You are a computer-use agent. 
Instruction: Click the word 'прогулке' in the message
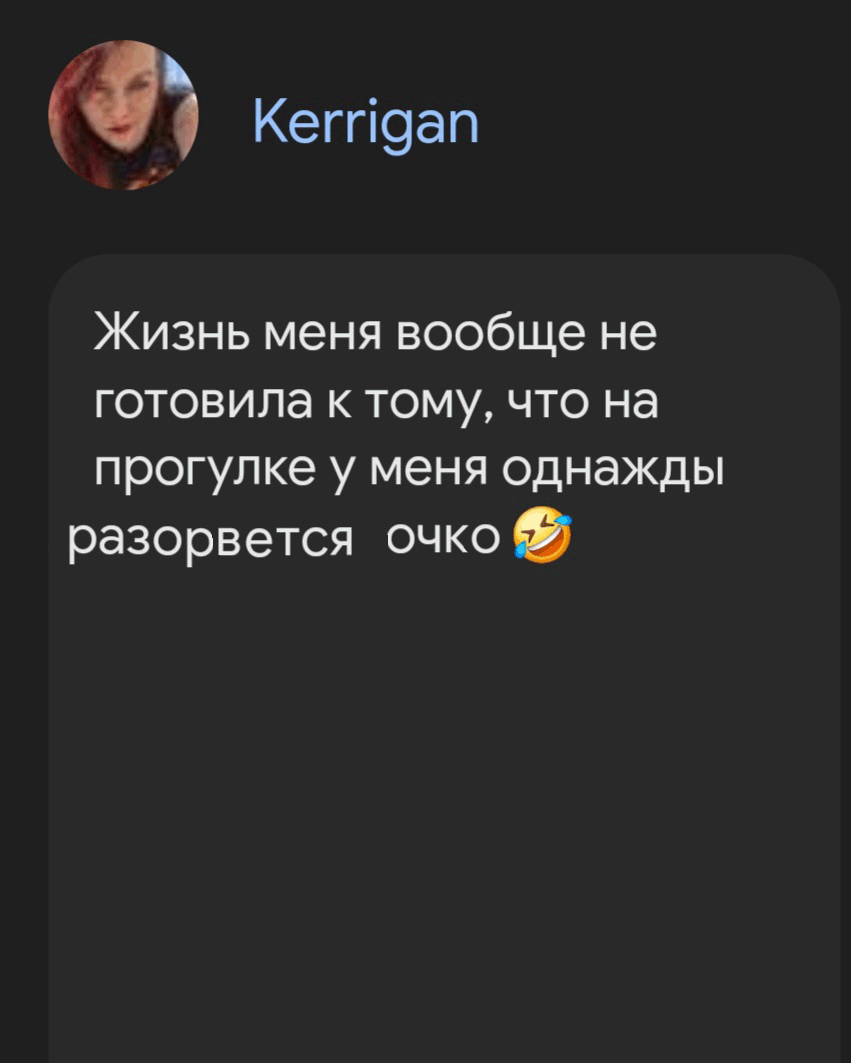click(205, 472)
